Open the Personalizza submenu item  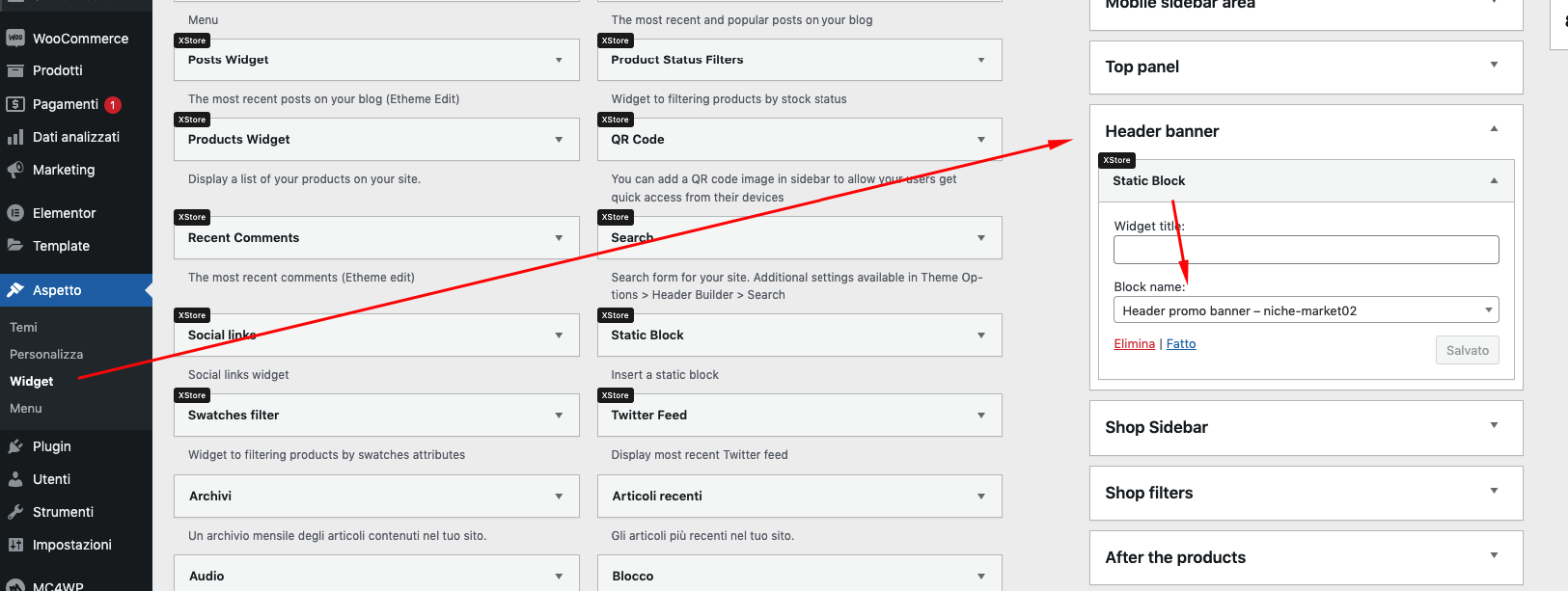(x=46, y=354)
